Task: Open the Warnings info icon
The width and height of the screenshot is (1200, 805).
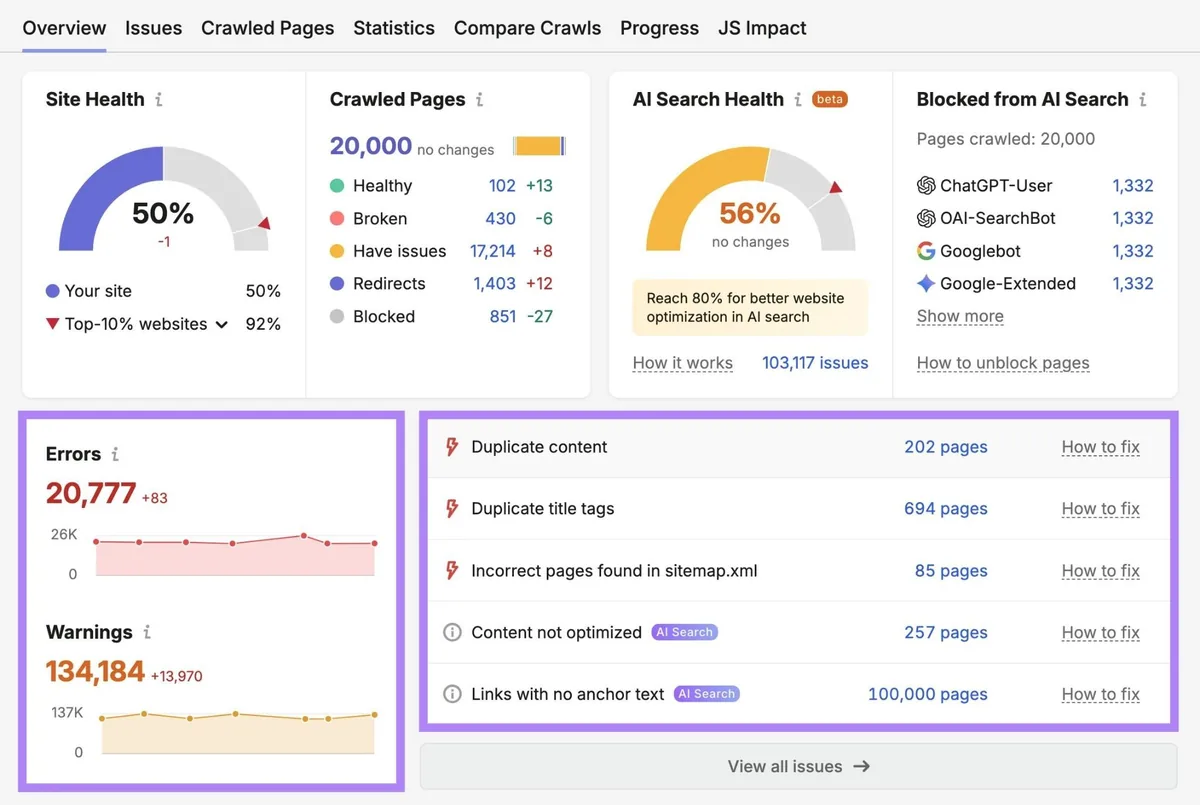Action: (x=147, y=632)
